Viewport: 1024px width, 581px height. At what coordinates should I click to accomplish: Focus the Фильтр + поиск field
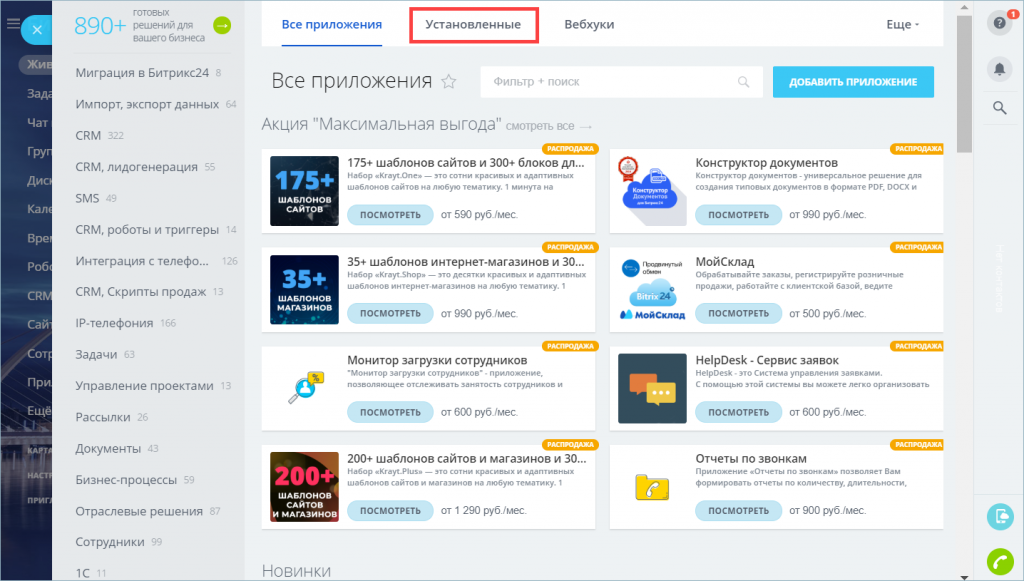[621, 82]
